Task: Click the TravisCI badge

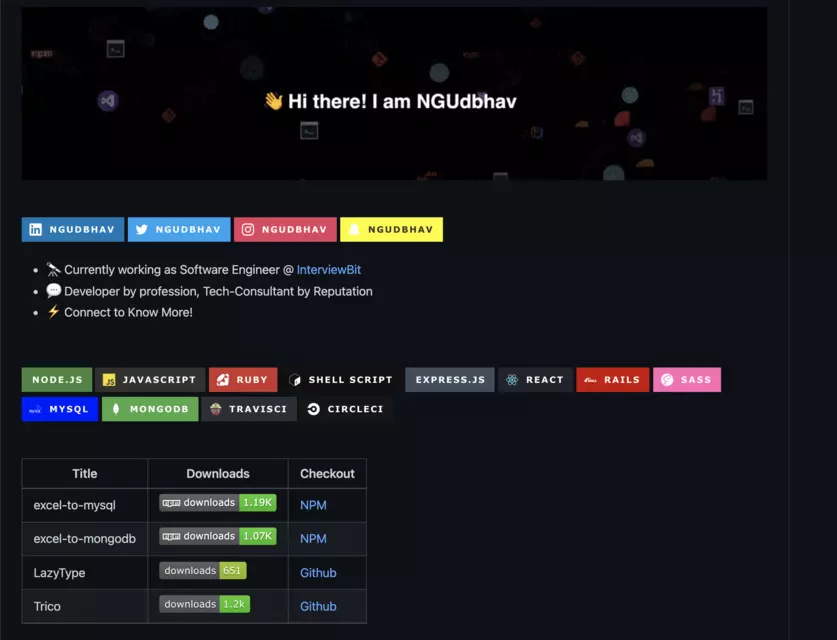Action: [x=249, y=409]
